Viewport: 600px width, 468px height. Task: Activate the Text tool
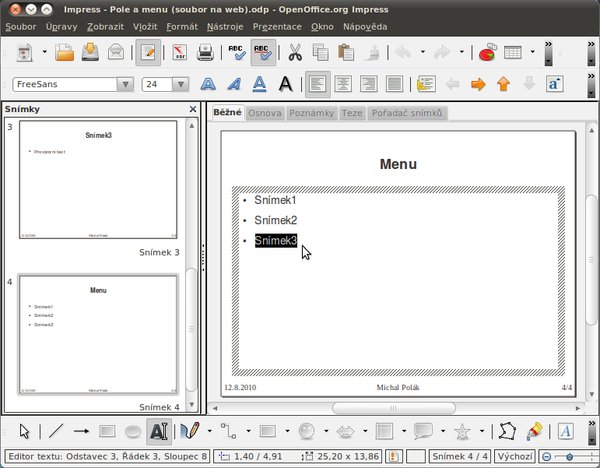coord(159,431)
